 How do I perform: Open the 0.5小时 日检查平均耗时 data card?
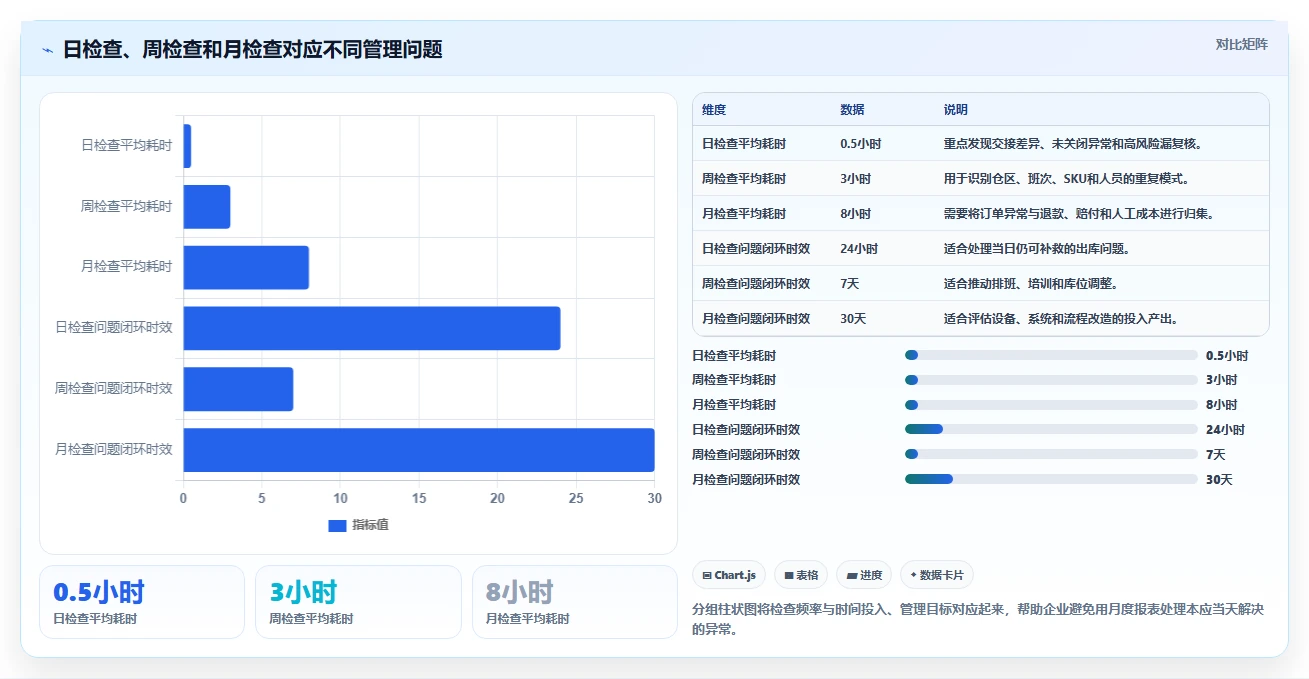(x=142, y=602)
